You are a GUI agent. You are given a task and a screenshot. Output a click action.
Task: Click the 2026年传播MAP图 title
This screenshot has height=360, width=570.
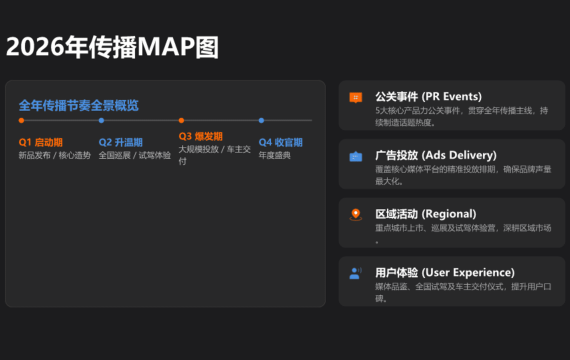point(112,47)
